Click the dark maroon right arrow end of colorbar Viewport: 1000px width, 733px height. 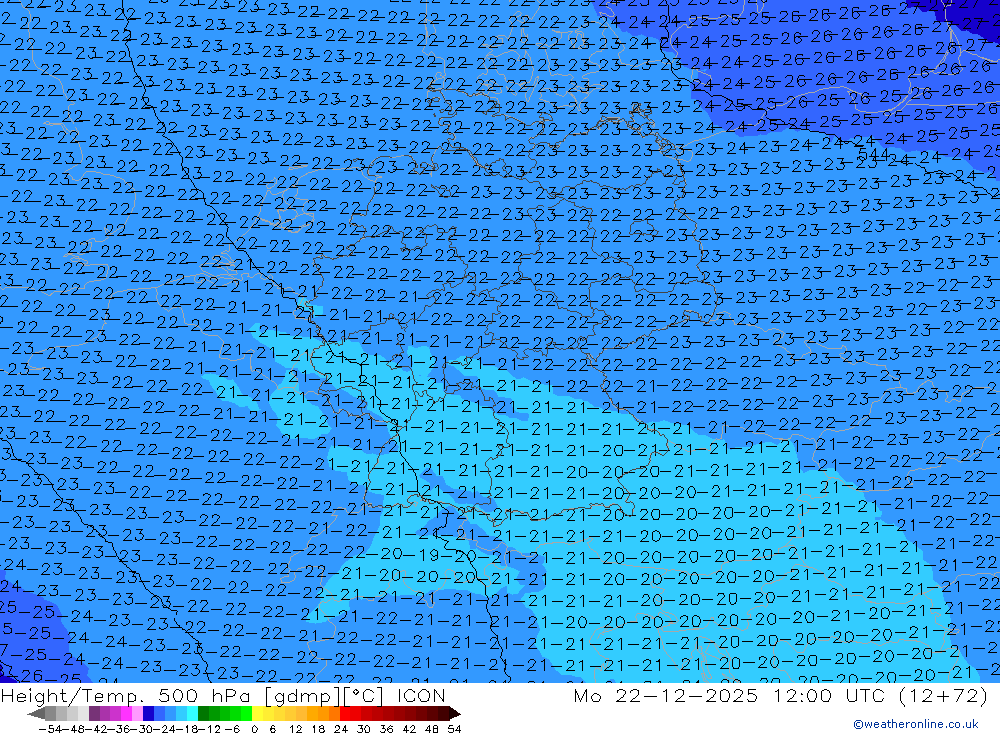coord(455,713)
